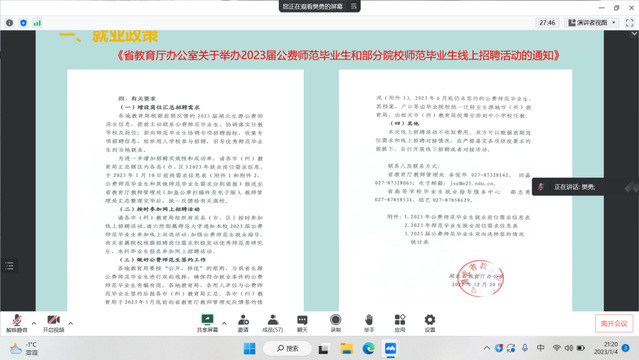Open the Wi-Fi network tray icon

(556, 348)
